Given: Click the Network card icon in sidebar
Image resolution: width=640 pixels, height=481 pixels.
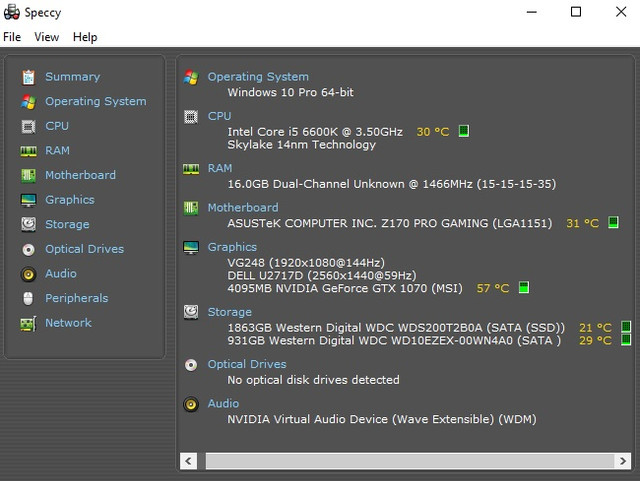Looking at the screenshot, I should [28, 323].
